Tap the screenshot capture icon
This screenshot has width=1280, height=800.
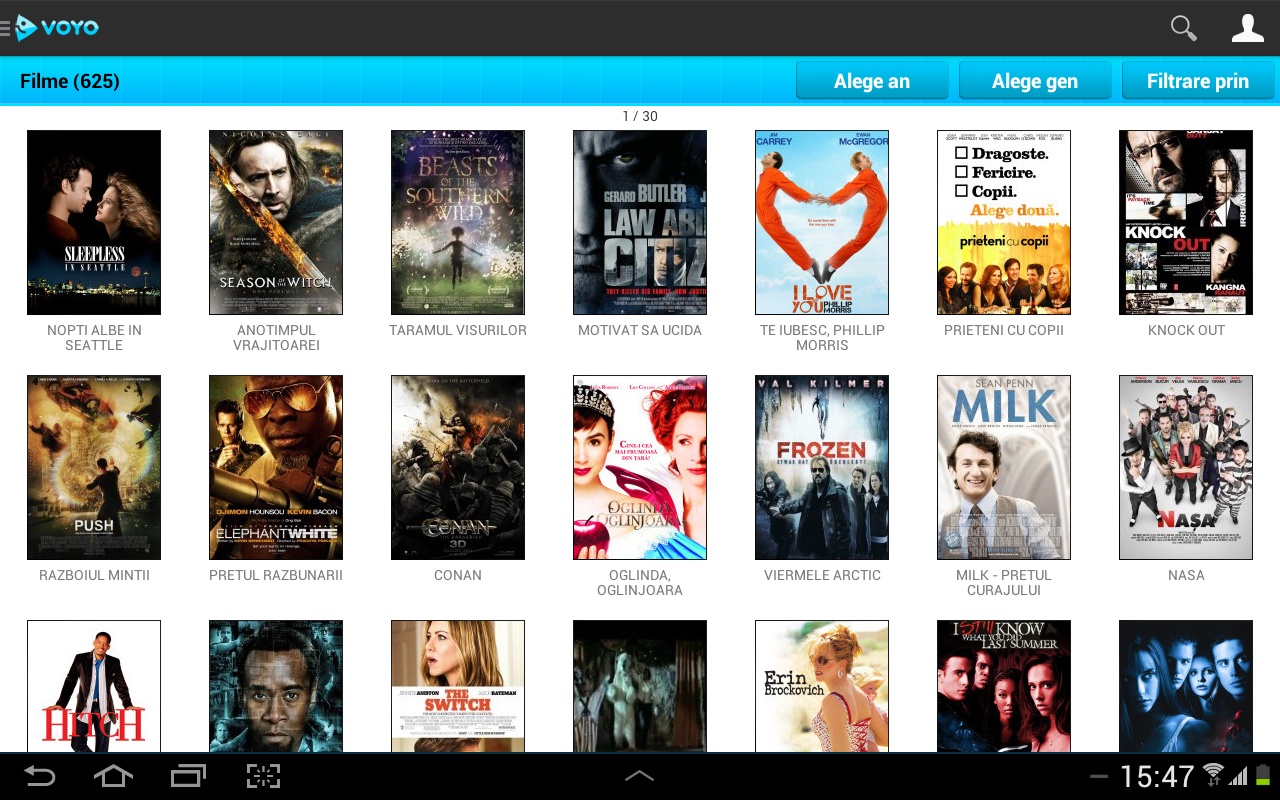(263, 776)
